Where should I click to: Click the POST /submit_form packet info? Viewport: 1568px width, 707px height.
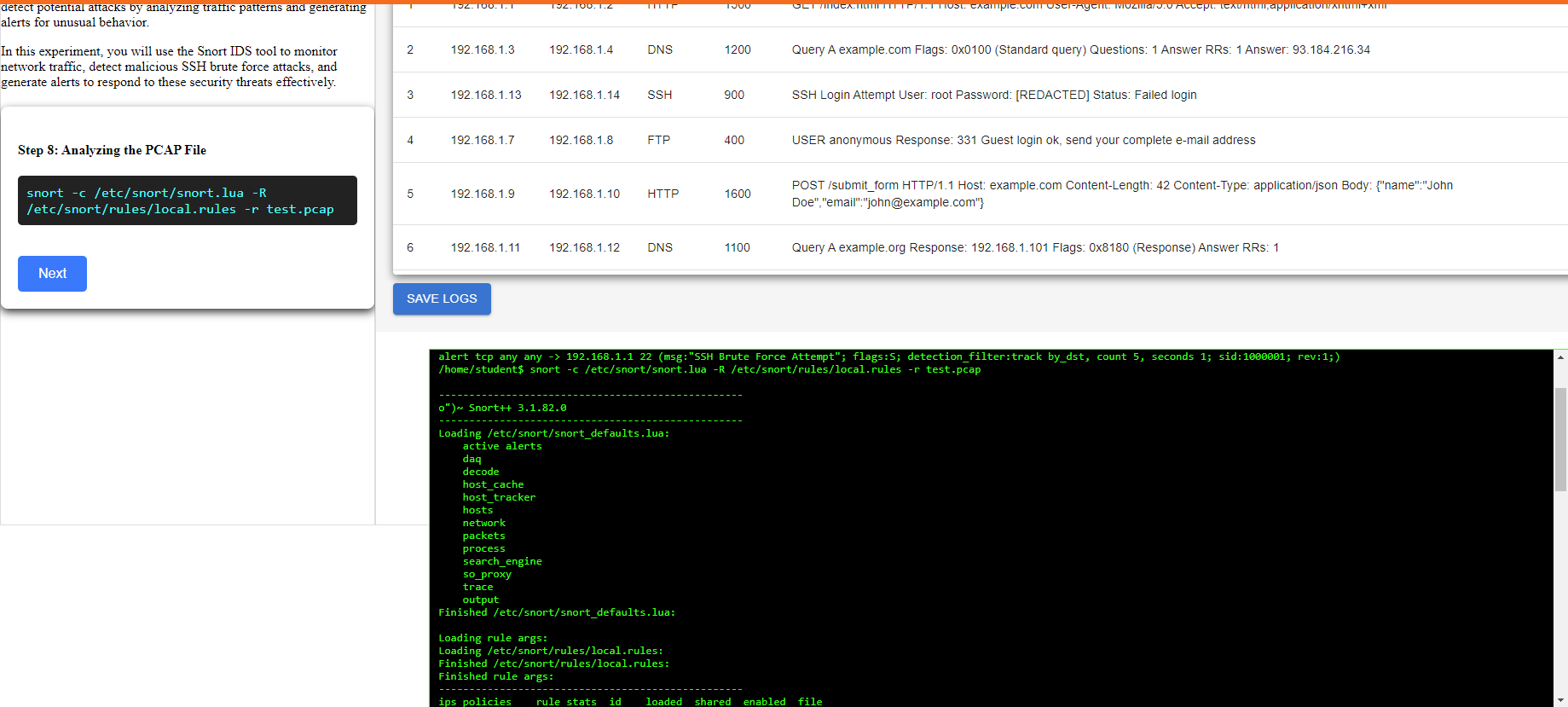(1121, 194)
